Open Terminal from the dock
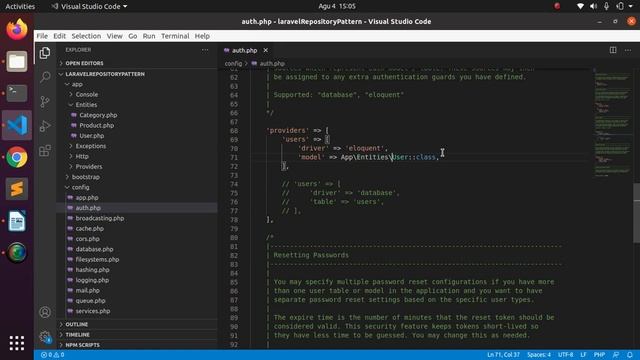 17,93
